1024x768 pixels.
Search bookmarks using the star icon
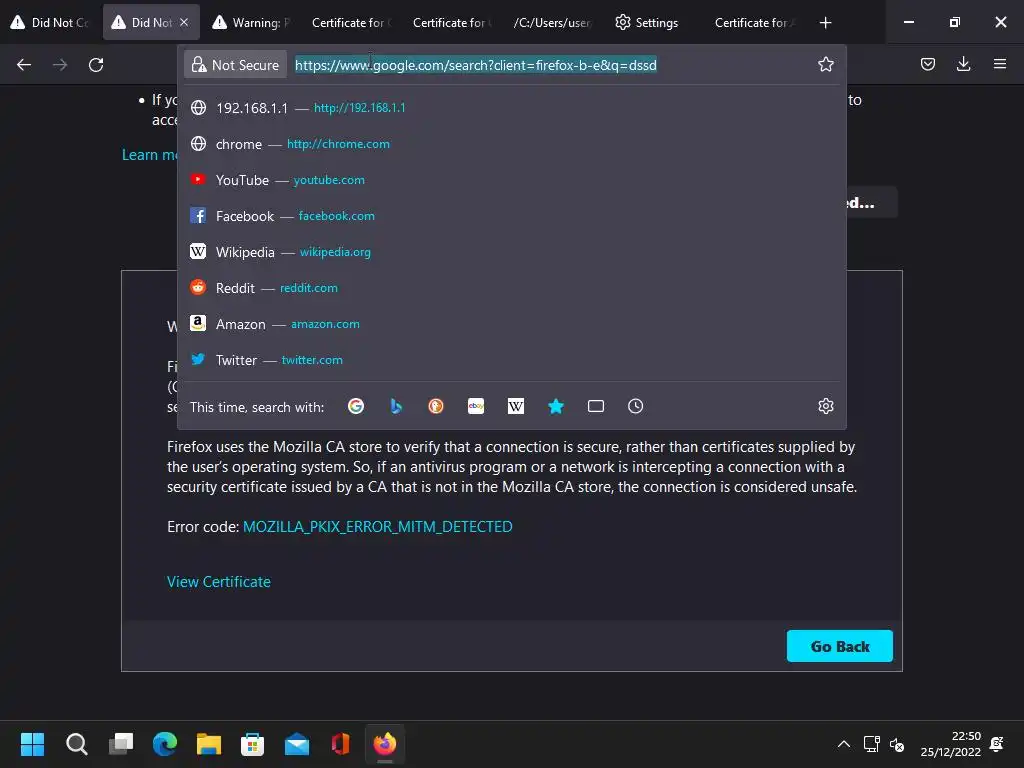[556, 406]
